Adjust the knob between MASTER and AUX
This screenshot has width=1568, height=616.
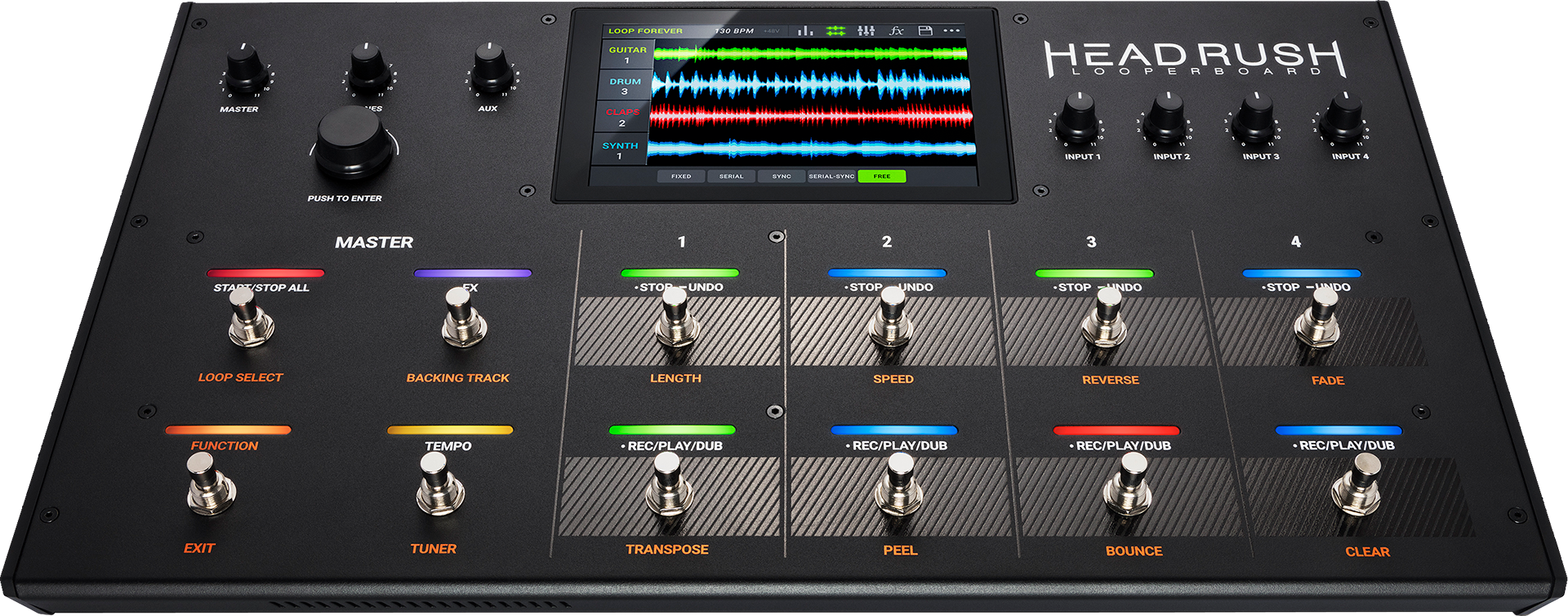click(368, 69)
